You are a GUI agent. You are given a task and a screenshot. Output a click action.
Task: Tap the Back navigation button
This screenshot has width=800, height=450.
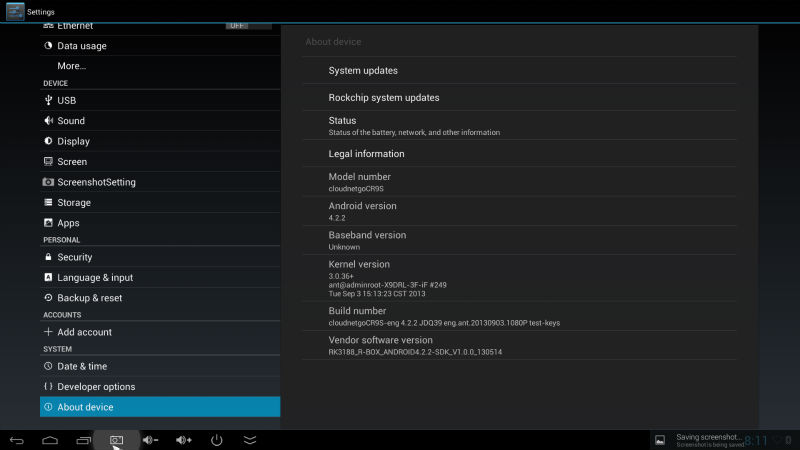[x=17, y=440]
